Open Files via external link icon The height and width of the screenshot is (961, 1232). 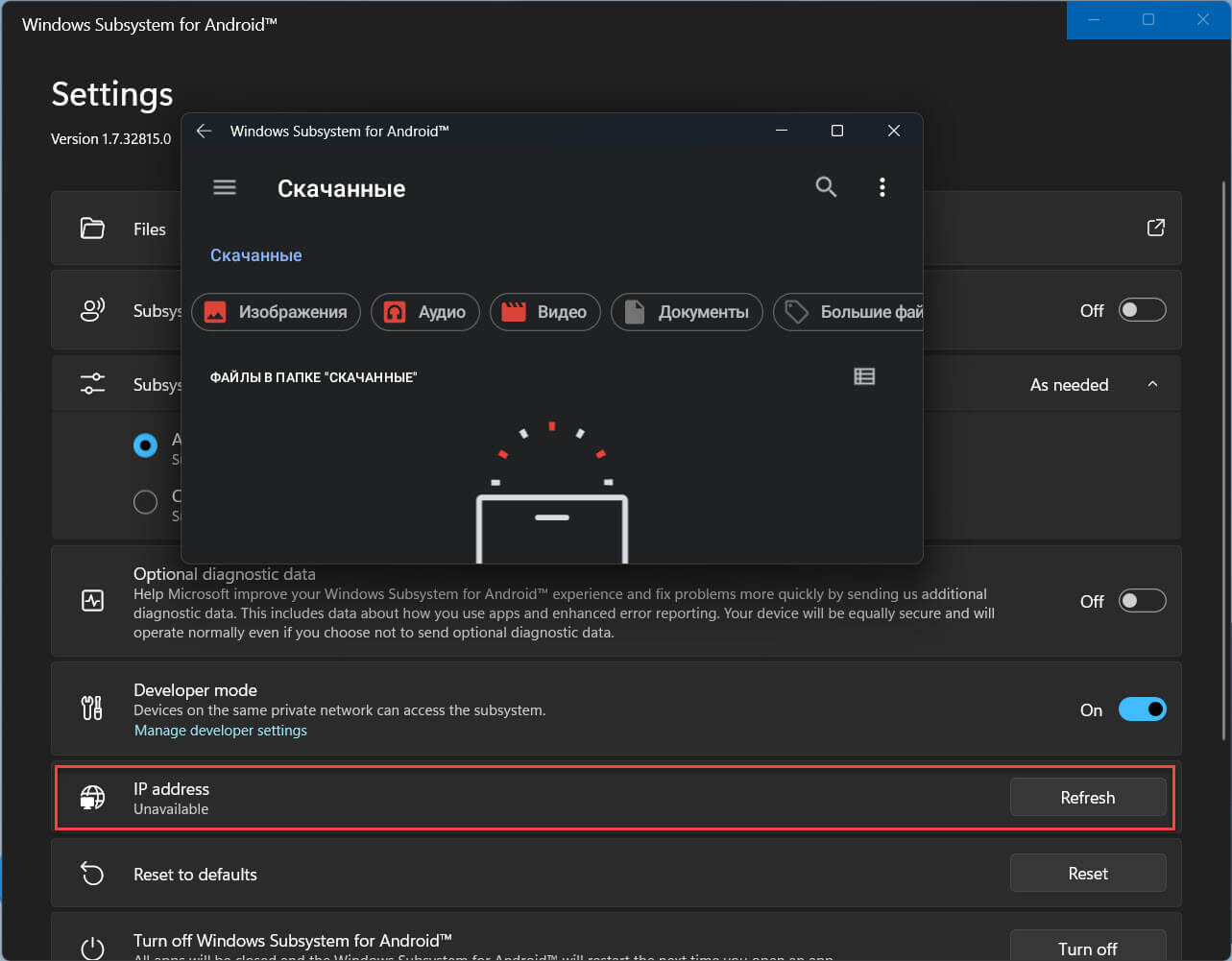[x=1156, y=228]
